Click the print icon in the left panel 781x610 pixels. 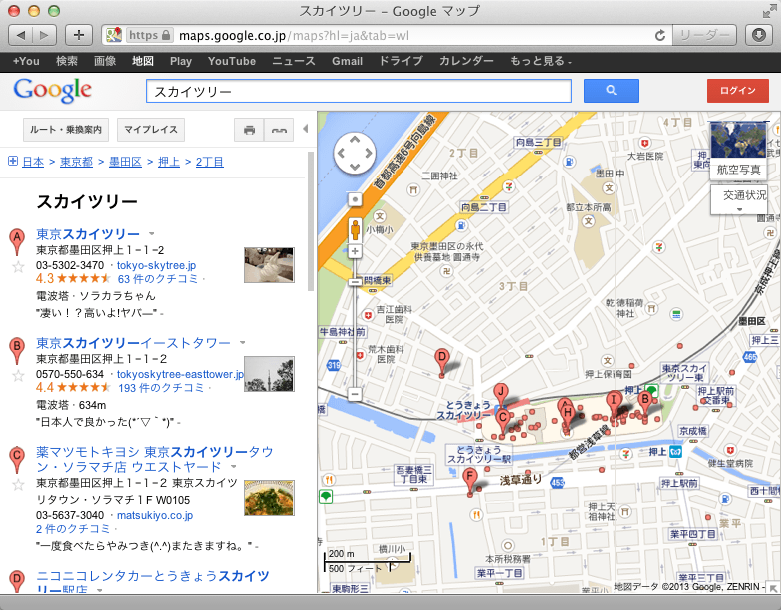pyautogui.click(x=249, y=130)
